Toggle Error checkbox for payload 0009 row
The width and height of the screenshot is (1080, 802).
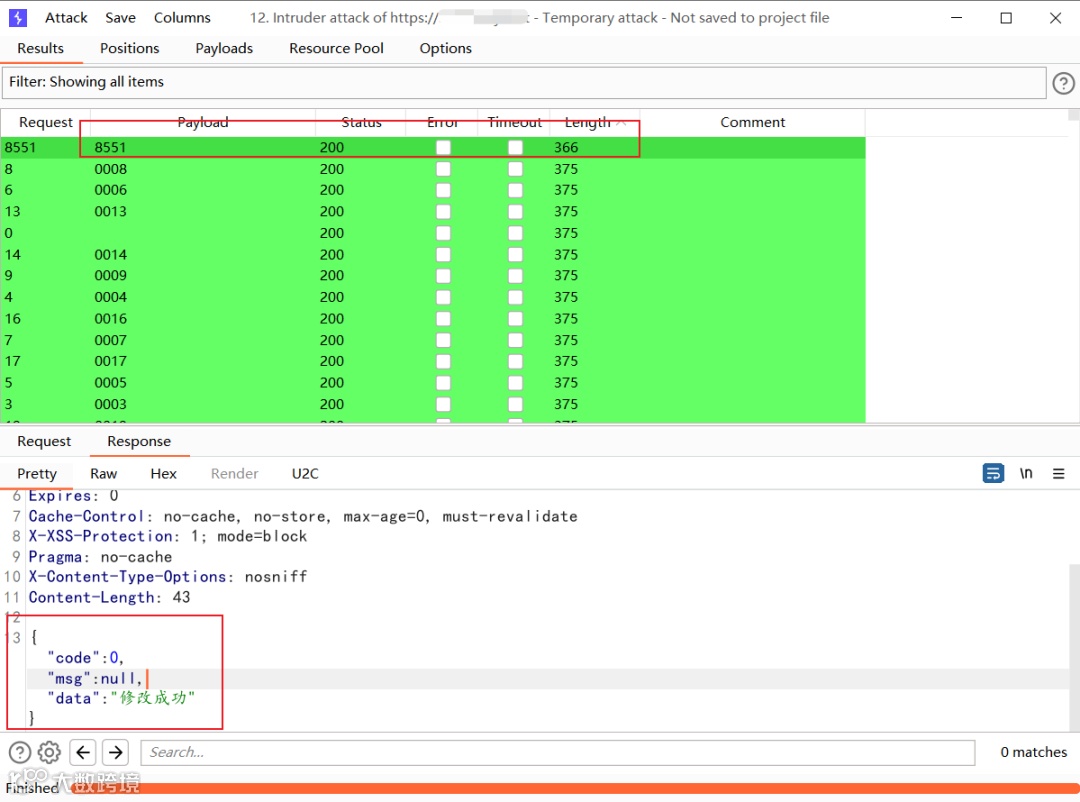pos(444,276)
